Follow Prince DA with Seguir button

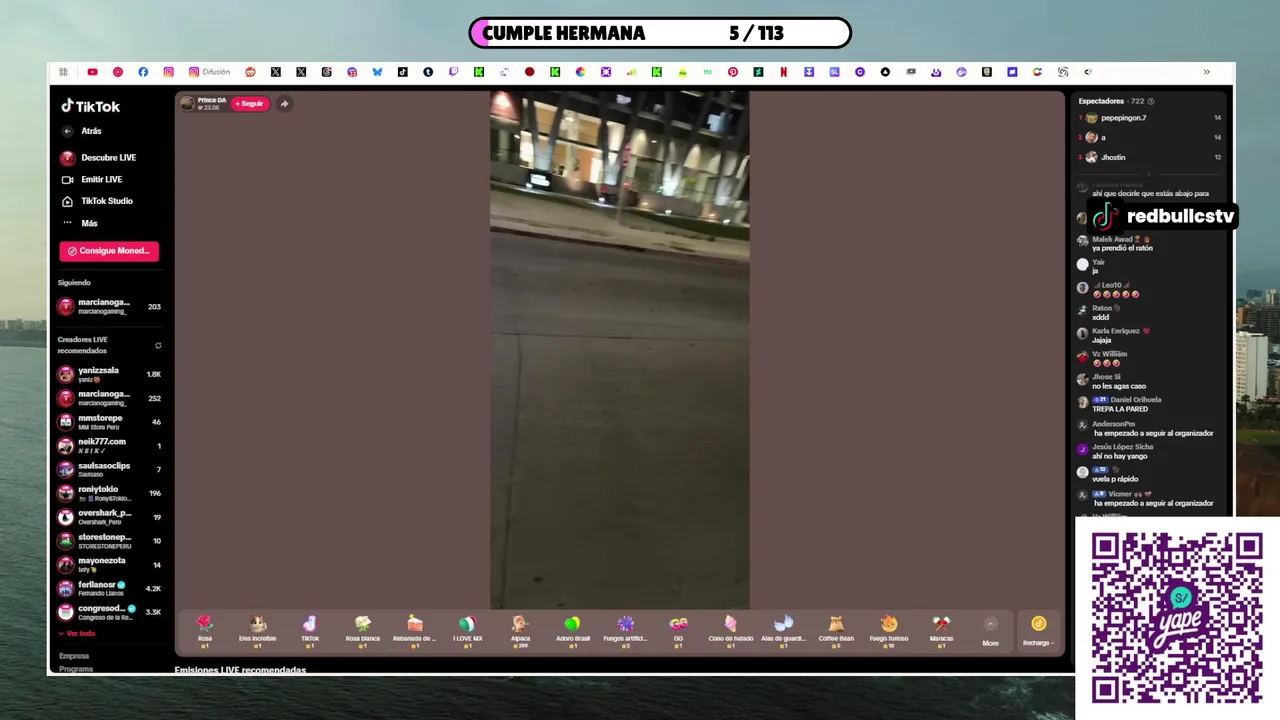pos(250,103)
